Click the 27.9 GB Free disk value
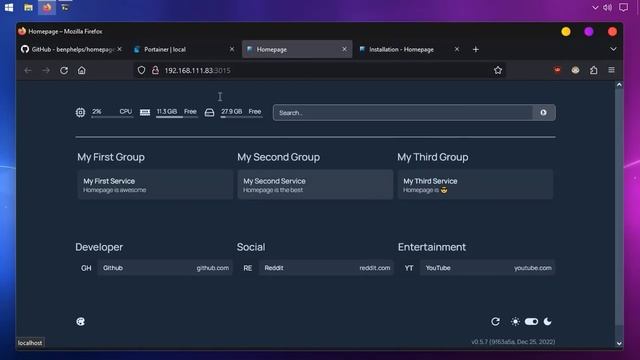 coord(241,111)
